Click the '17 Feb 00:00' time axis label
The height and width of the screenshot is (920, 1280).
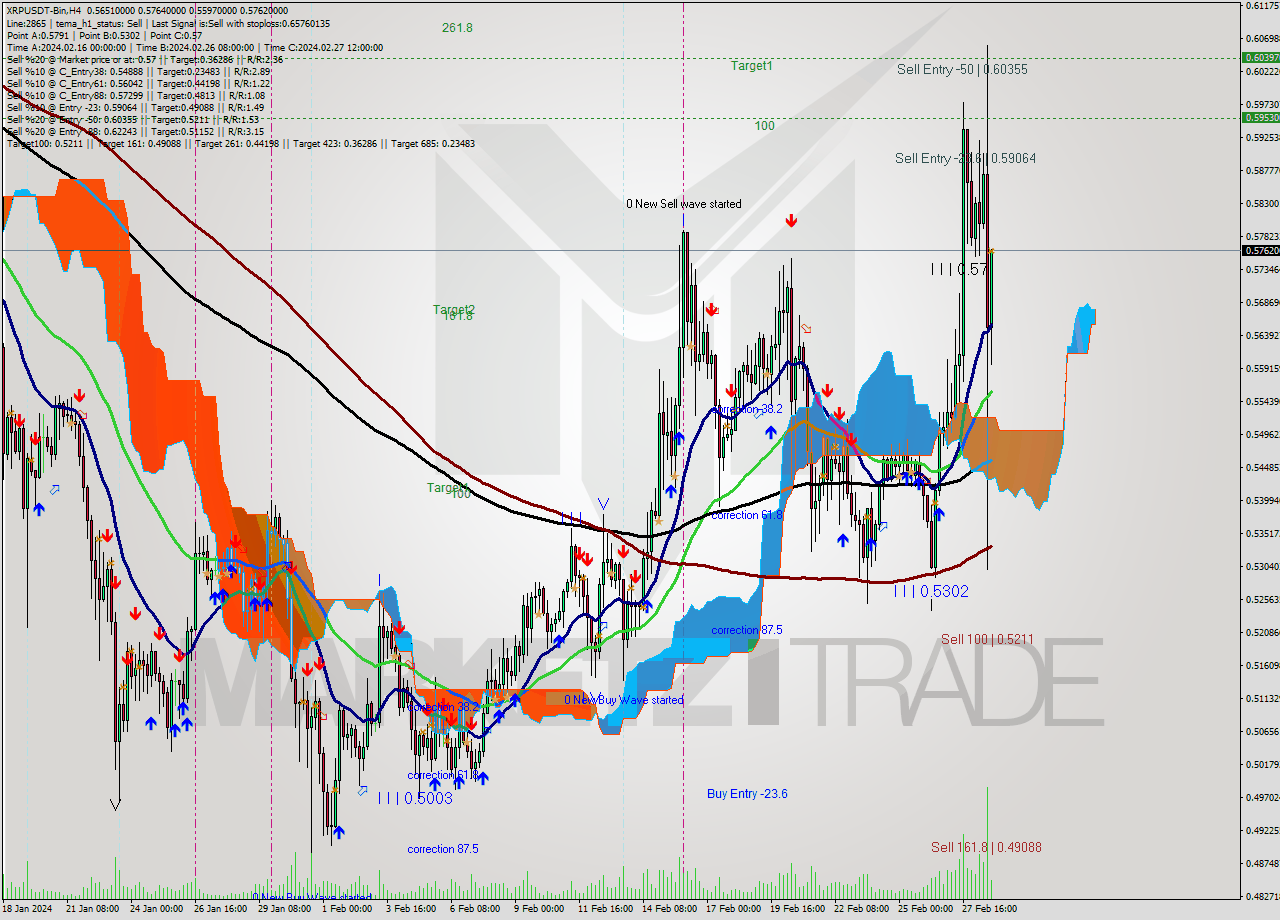(733, 909)
